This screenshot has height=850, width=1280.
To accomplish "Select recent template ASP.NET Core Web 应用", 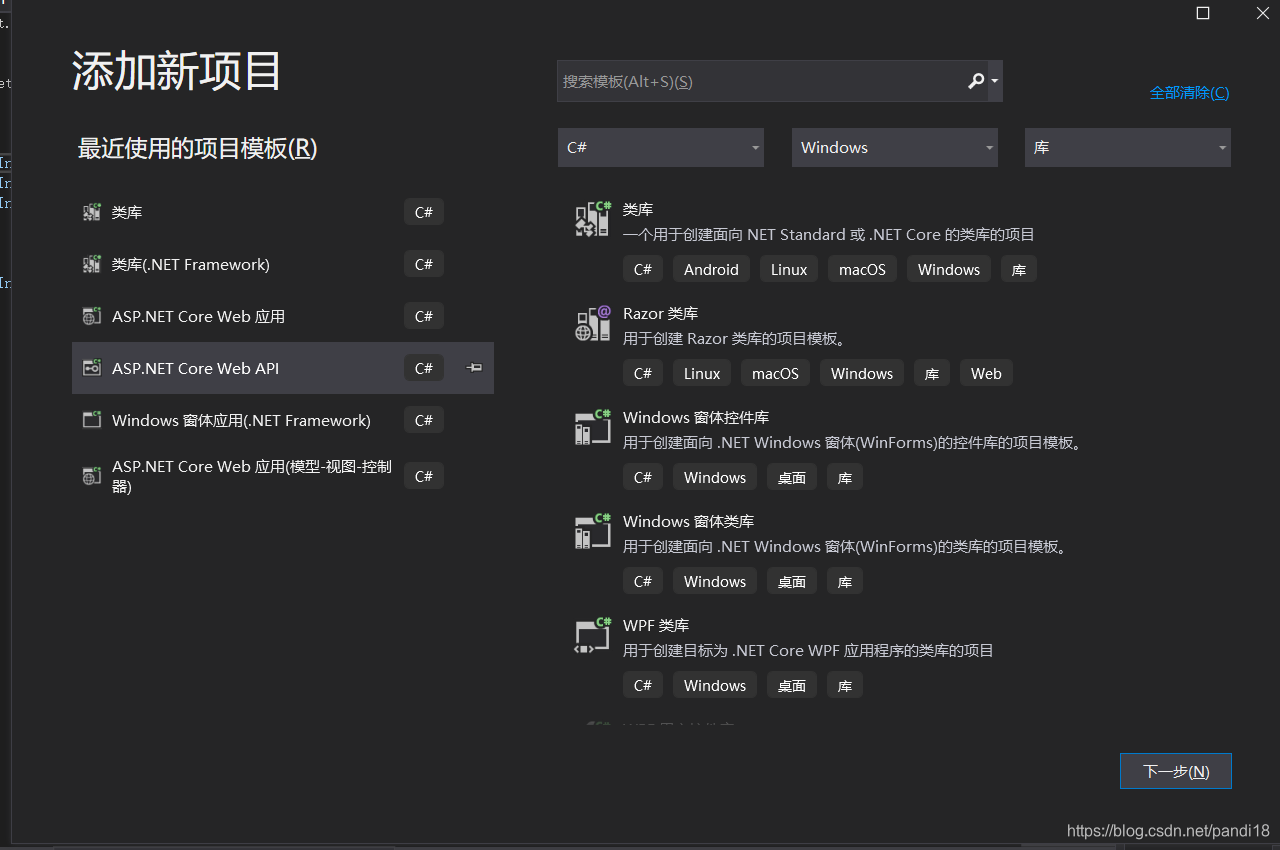I will tap(283, 316).
